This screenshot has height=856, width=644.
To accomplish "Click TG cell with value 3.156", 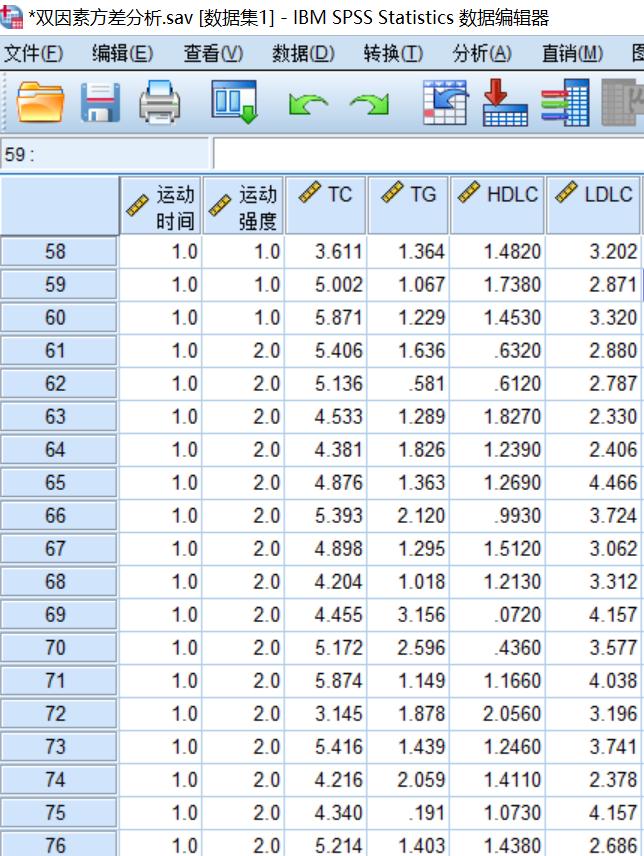I will coord(408,615).
